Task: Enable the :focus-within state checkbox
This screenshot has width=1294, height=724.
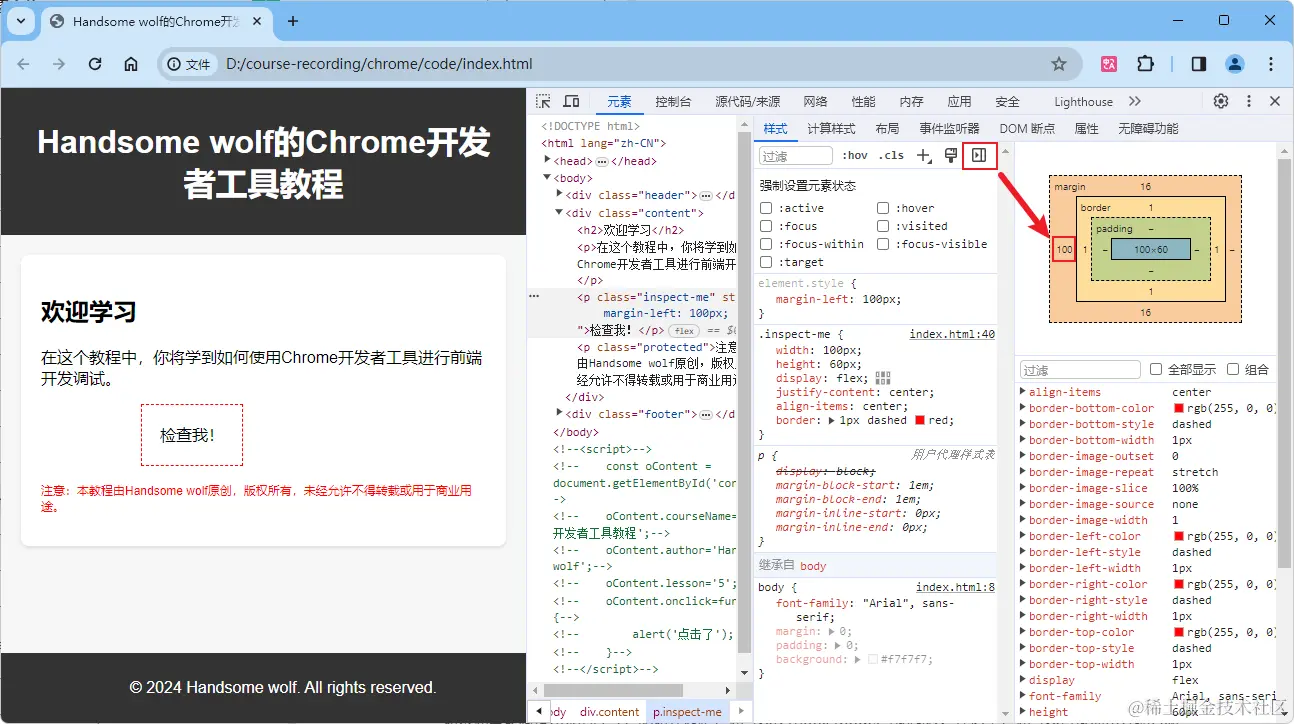Action: [766, 244]
